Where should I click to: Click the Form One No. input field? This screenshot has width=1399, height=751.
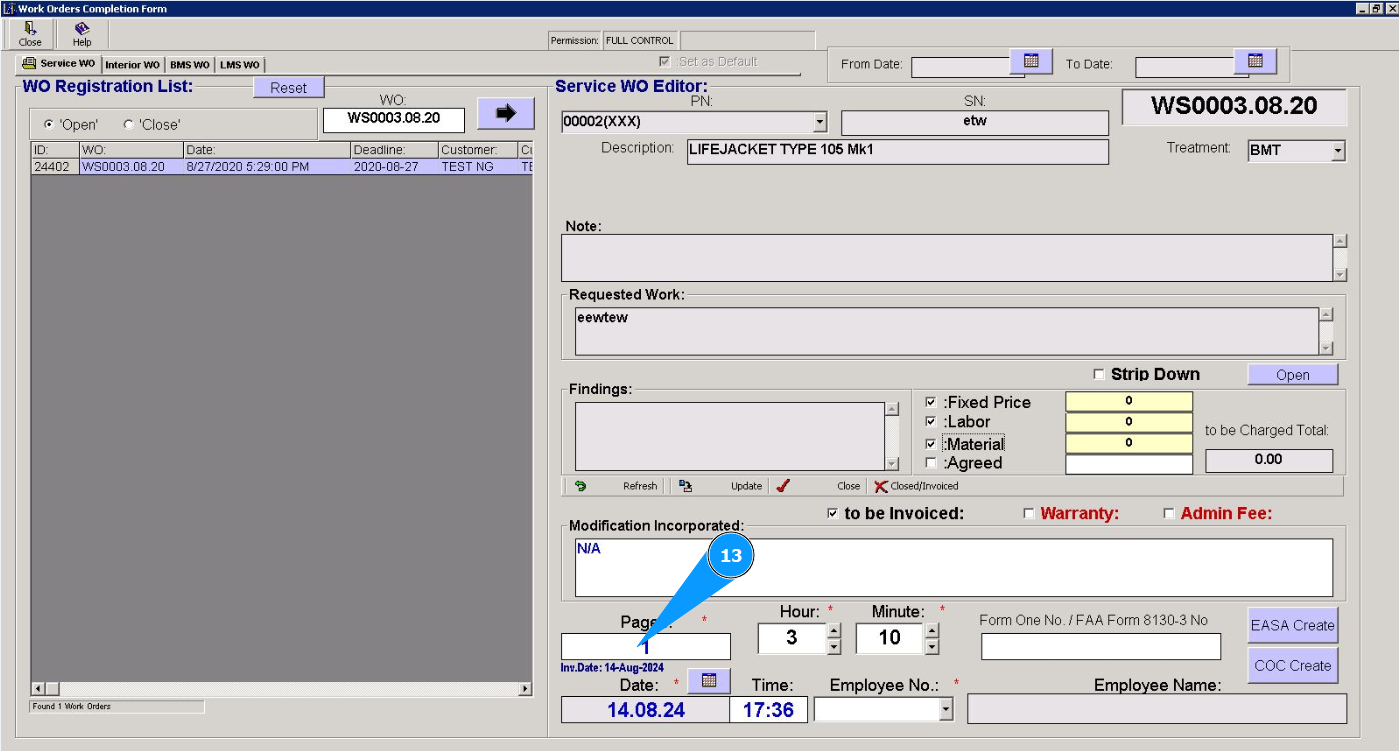point(1100,647)
